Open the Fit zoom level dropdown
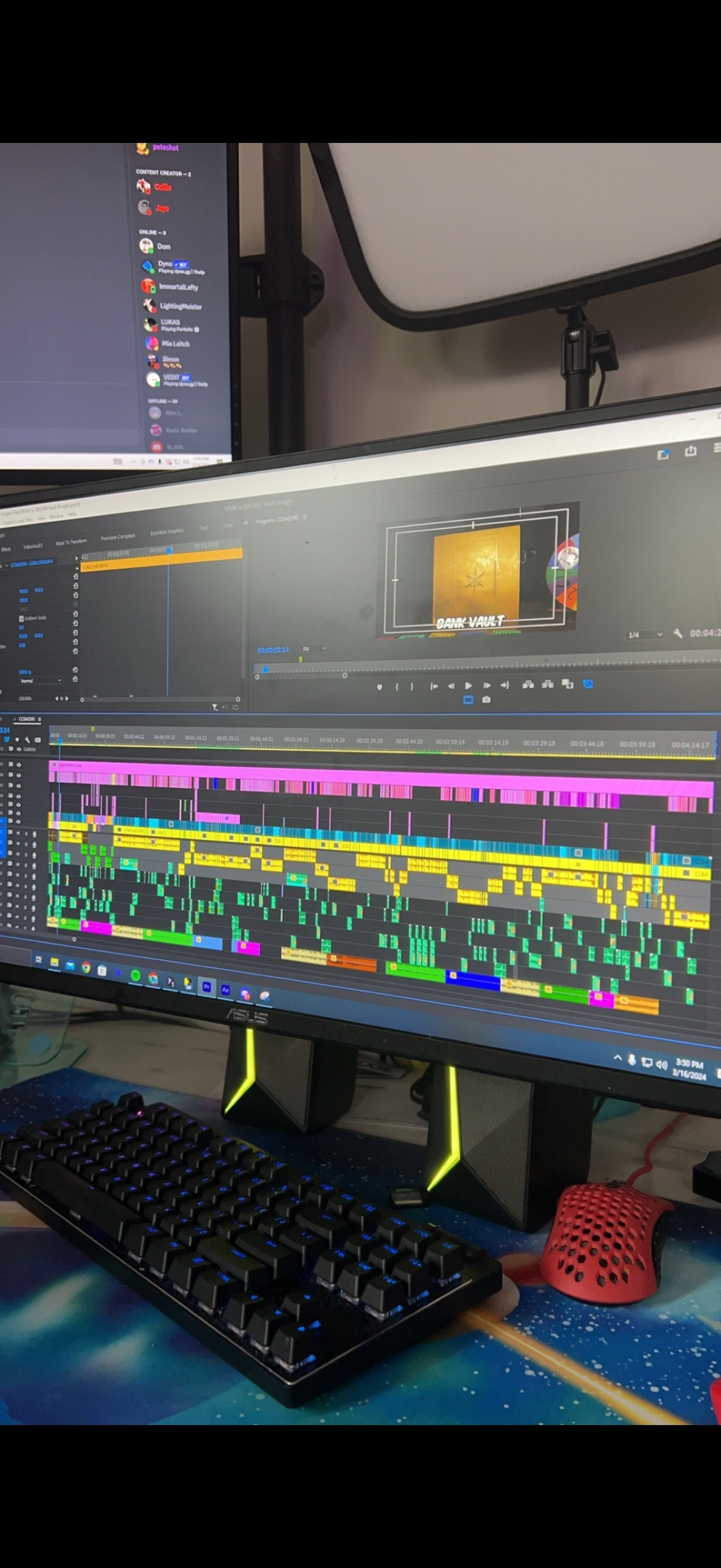 pyautogui.click(x=314, y=649)
